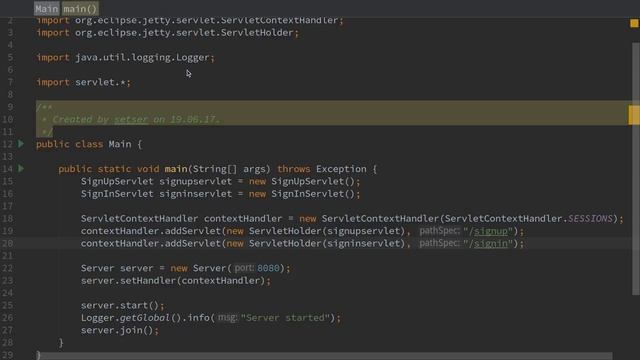Click Logger.getGlobal() call
The width and height of the screenshot is (640, 360).
131,318
